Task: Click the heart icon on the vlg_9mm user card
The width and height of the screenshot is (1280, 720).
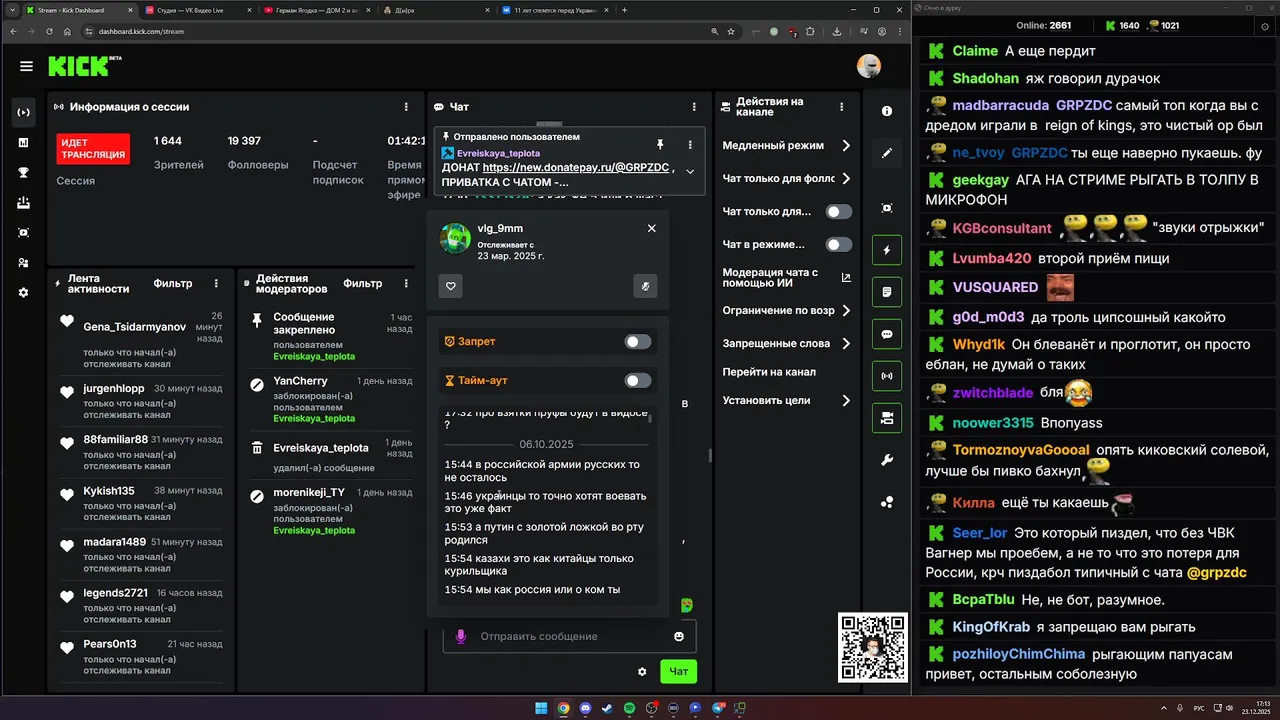Action: (451, 287)
